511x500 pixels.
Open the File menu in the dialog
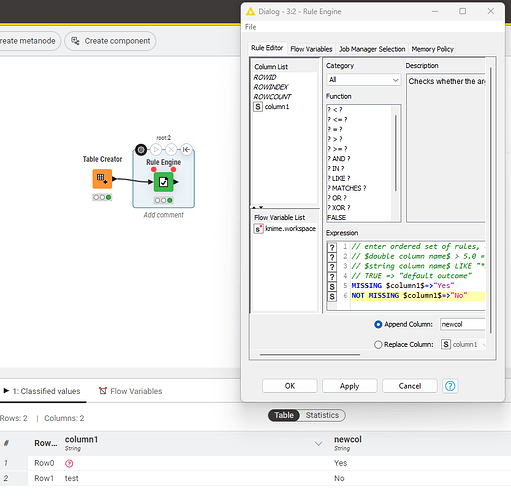(251, 27)
